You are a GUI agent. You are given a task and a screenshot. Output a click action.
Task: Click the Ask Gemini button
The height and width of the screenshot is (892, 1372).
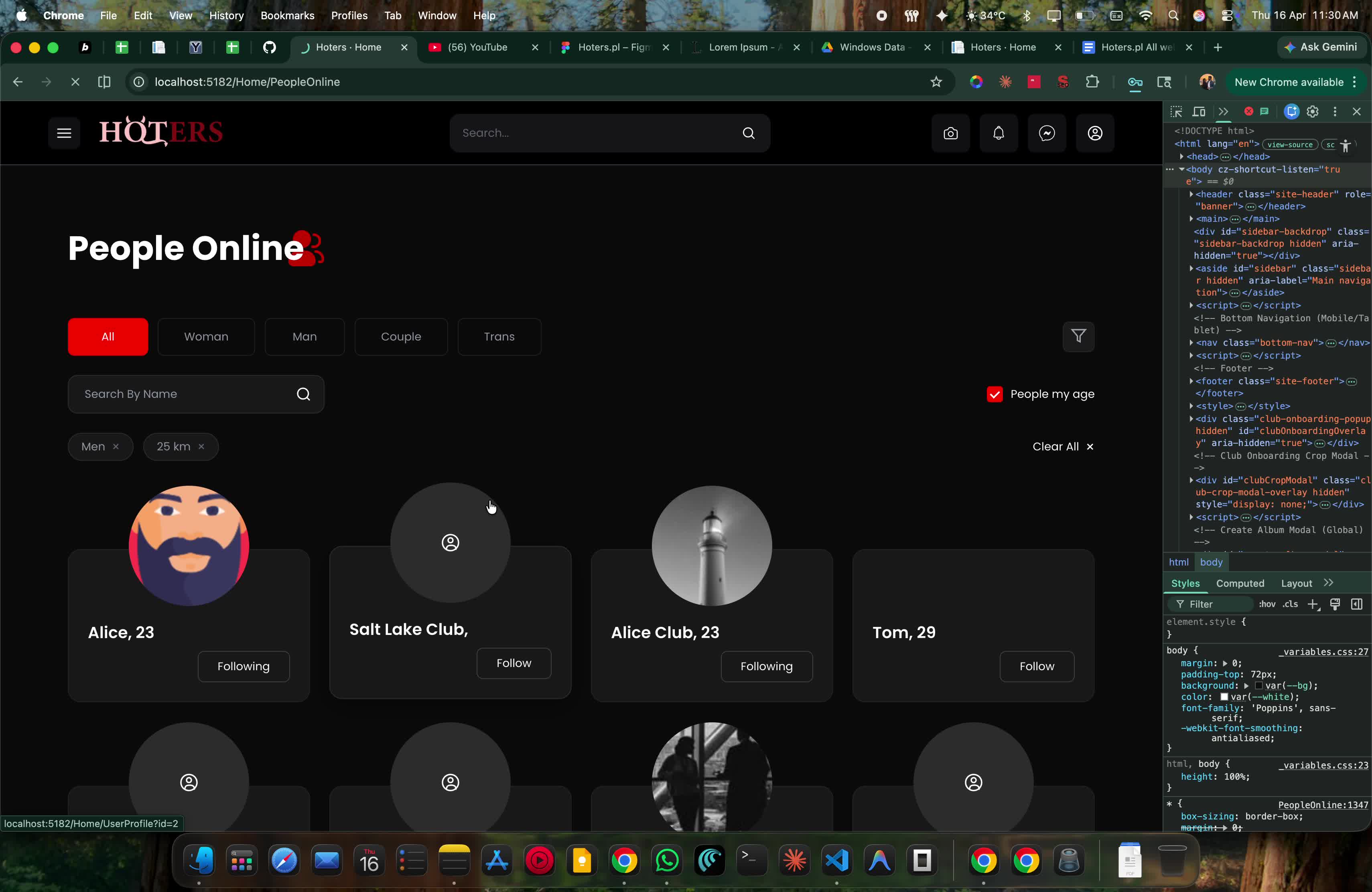1321,47
